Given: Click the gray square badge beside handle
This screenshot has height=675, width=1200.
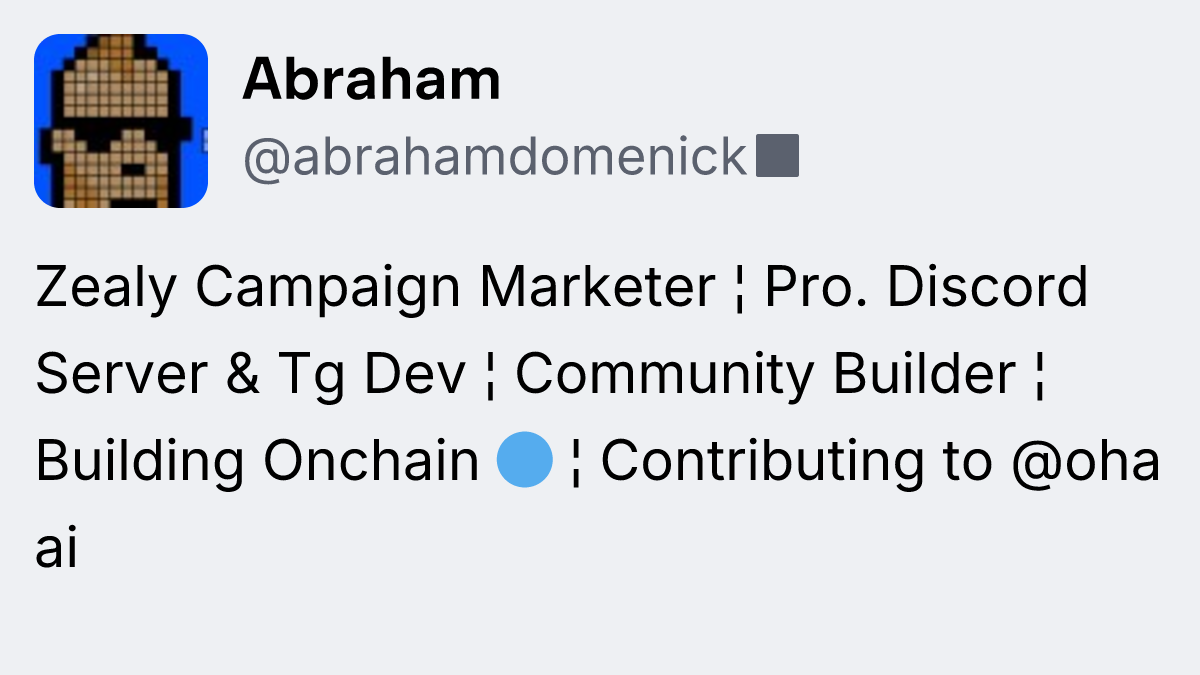Looking at the screenshot, I should (x=777, y=157).
